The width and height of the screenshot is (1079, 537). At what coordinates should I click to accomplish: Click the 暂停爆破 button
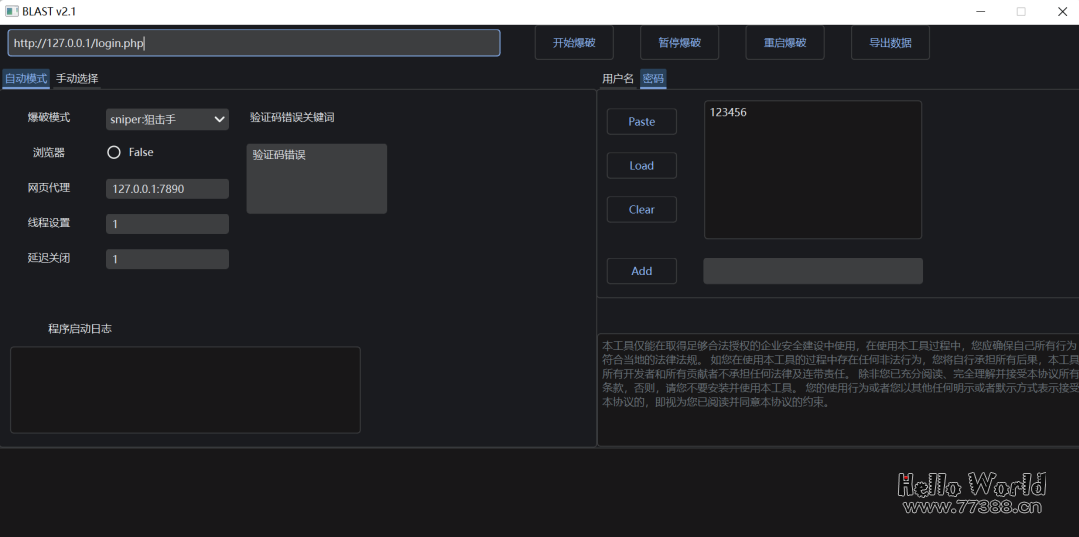pos(679,43)
